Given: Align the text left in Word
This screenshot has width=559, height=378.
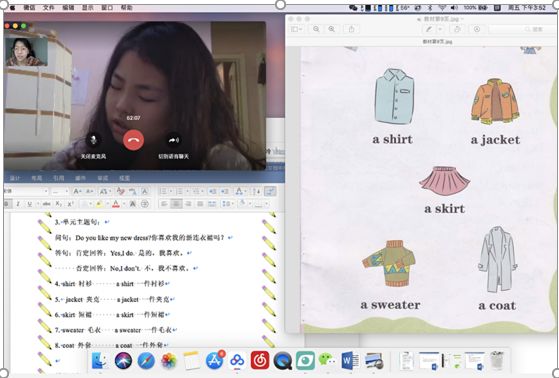Looking at the screenshot, I should [164, 204].
